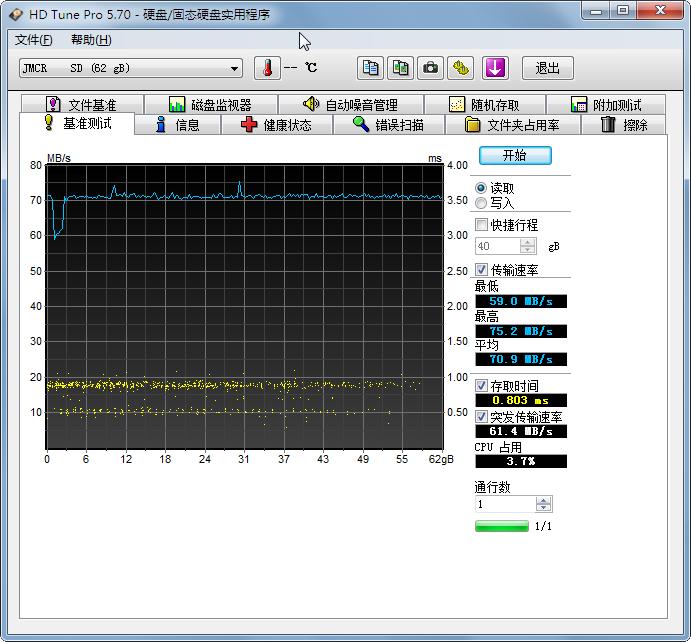Uncheck the 存取时间 checkbox
The height and width of the screenshot is (642, 691).
pyautogui.click(x=482, y=386)
